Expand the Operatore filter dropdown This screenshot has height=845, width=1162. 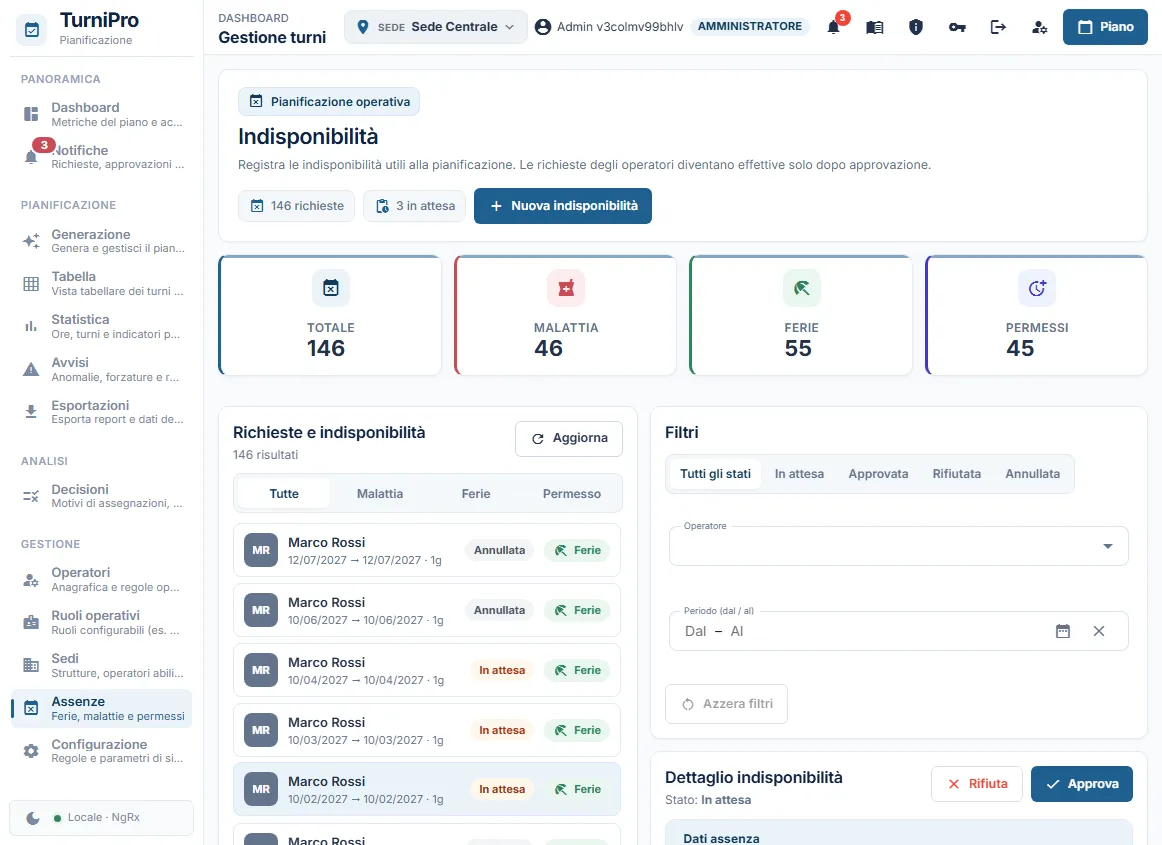[x=898, y=546]
